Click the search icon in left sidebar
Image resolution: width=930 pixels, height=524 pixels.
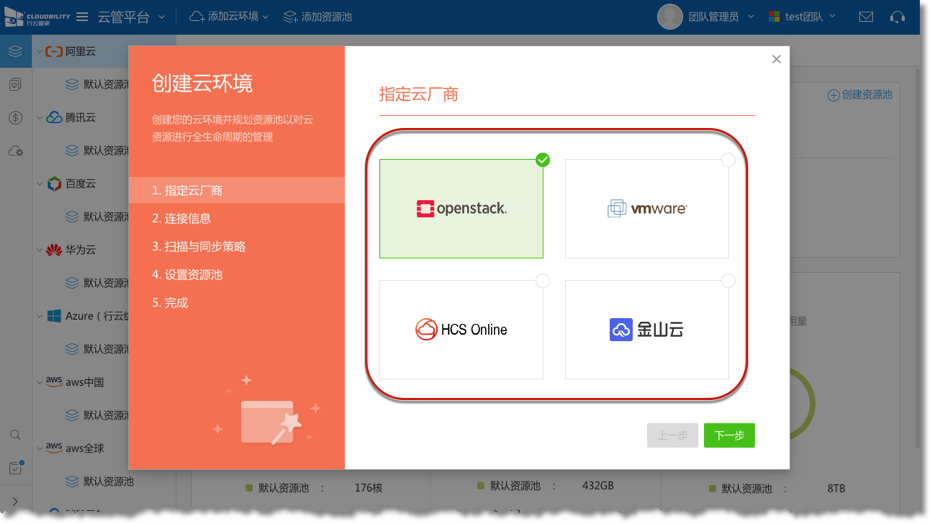point(15,435)
